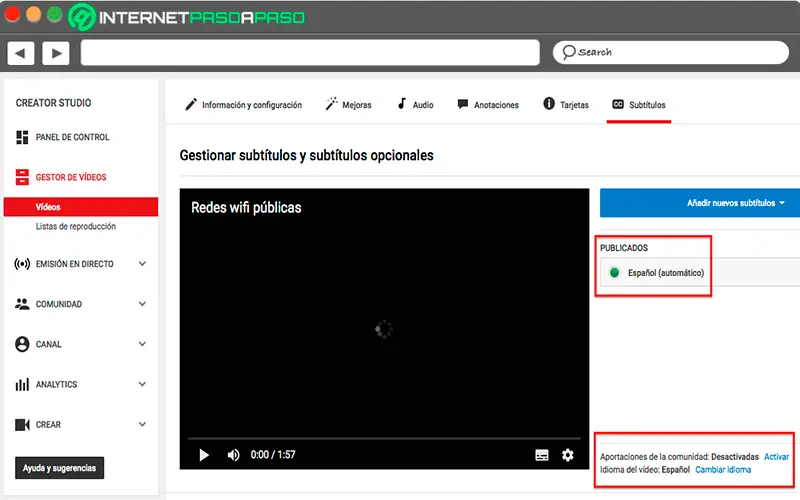This screenshot has height=500, width=800.
Task: Click the Canal profile icon
Action: 22,344
